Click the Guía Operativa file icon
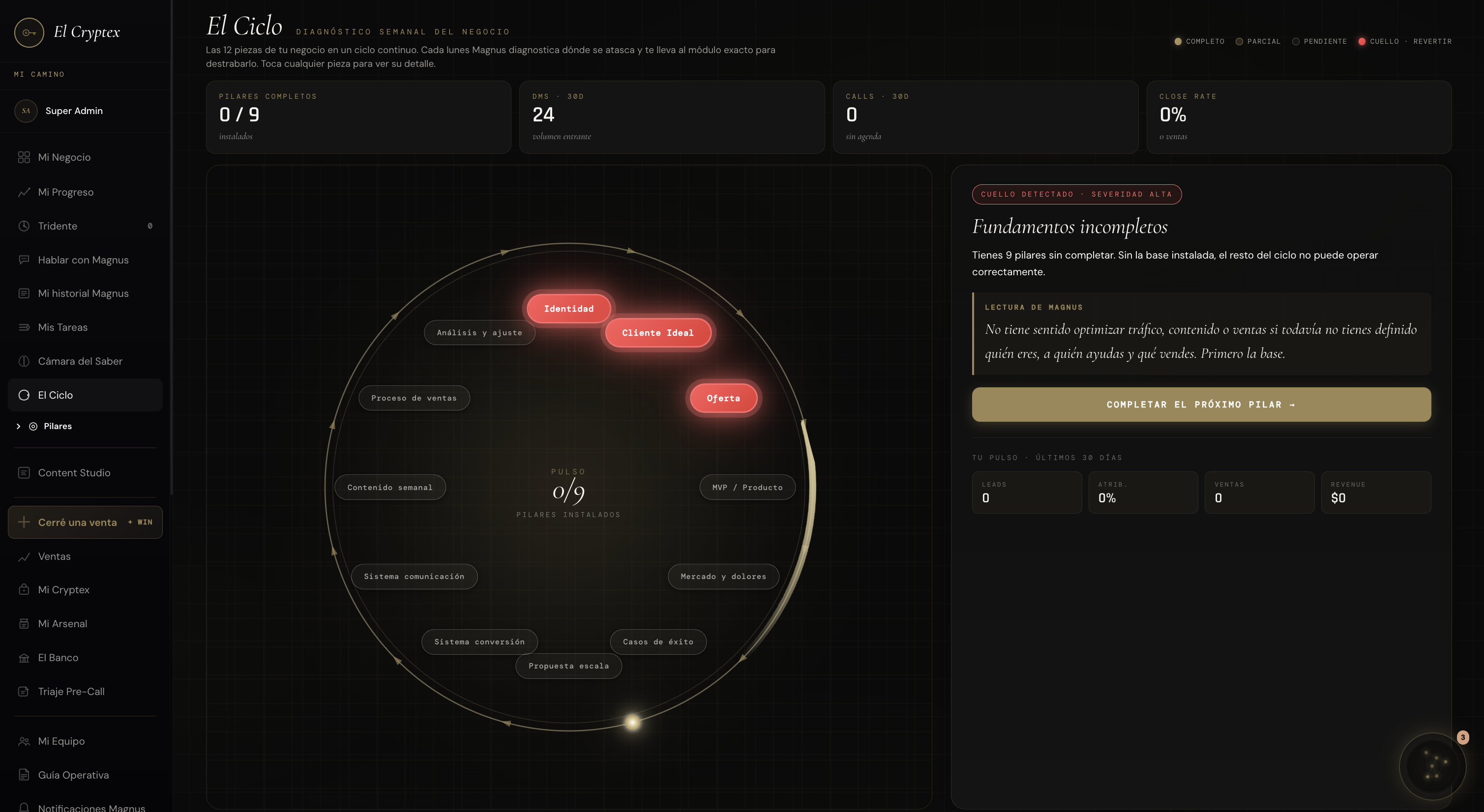This screenshot has height=812, width=1484. click(x=24, y=775)
